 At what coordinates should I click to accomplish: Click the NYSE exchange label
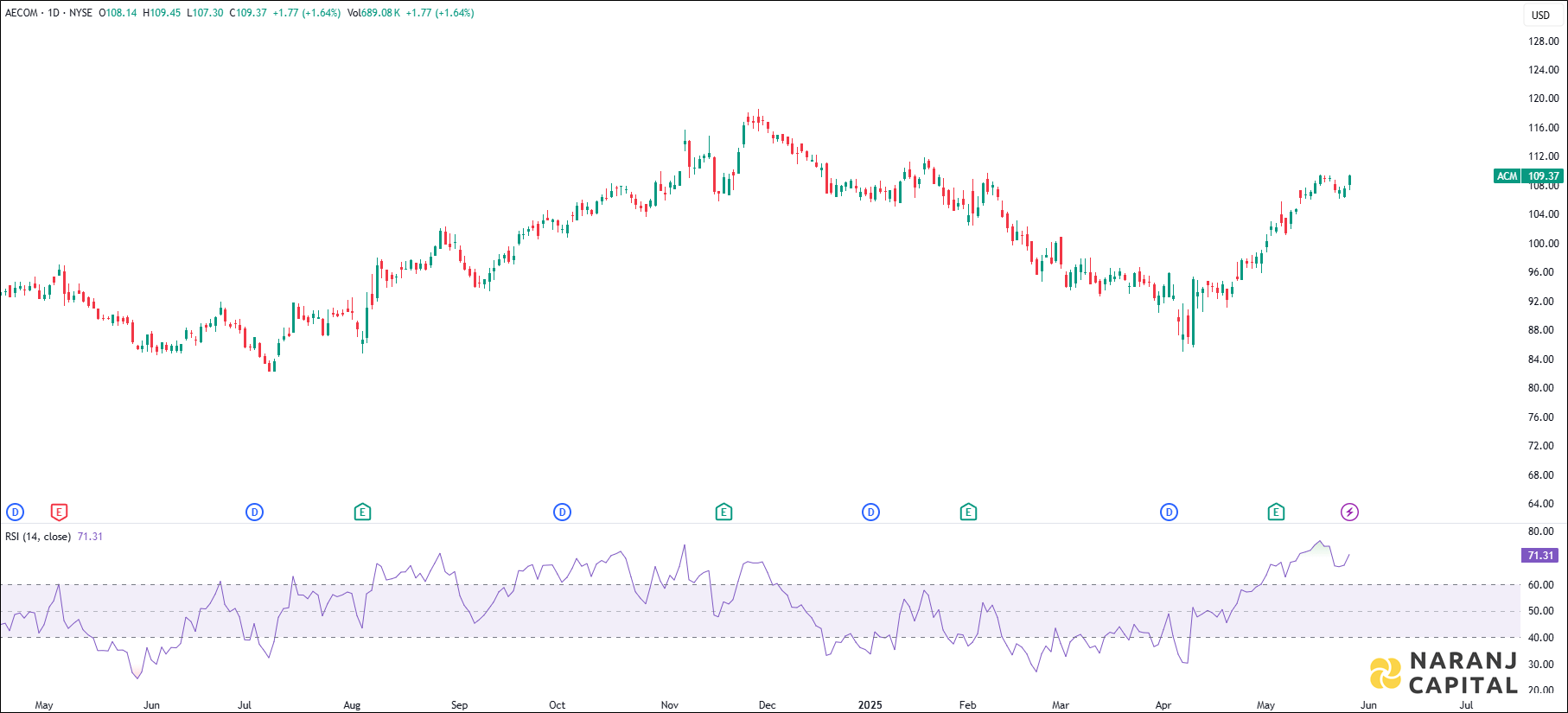coord(80,13)
